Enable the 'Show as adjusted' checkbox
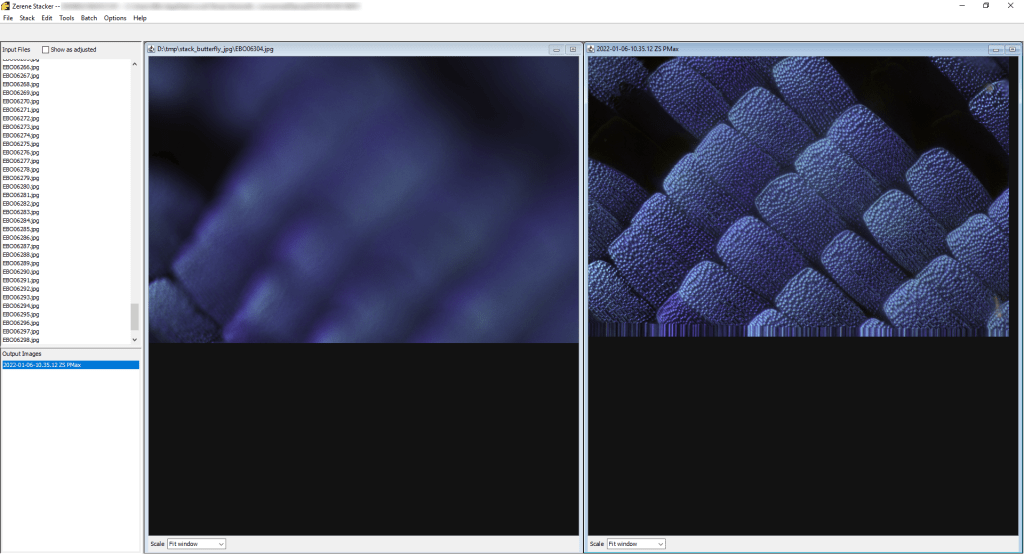The image size is (1024, 554). 46,49
